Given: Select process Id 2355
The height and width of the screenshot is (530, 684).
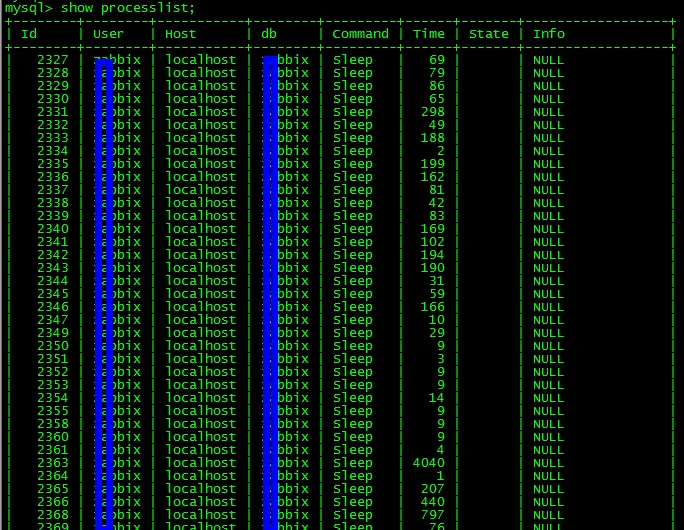Looking at the screenshot, I should pos(53,410).
